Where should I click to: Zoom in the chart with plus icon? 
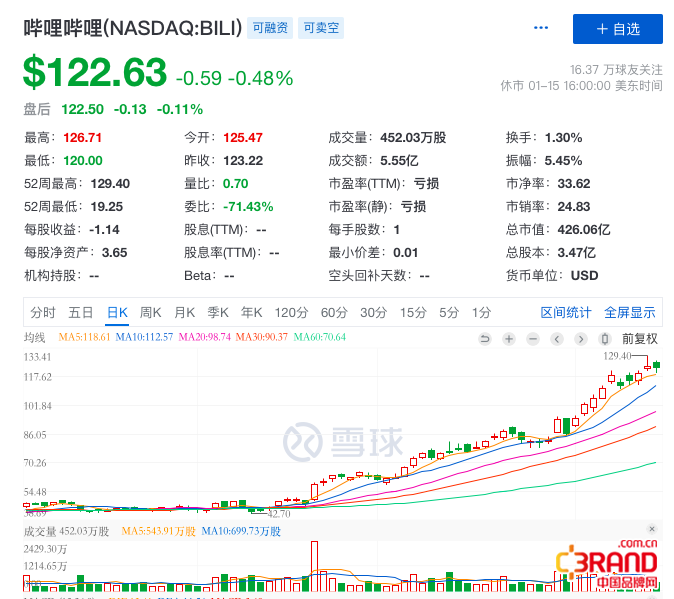508,338
